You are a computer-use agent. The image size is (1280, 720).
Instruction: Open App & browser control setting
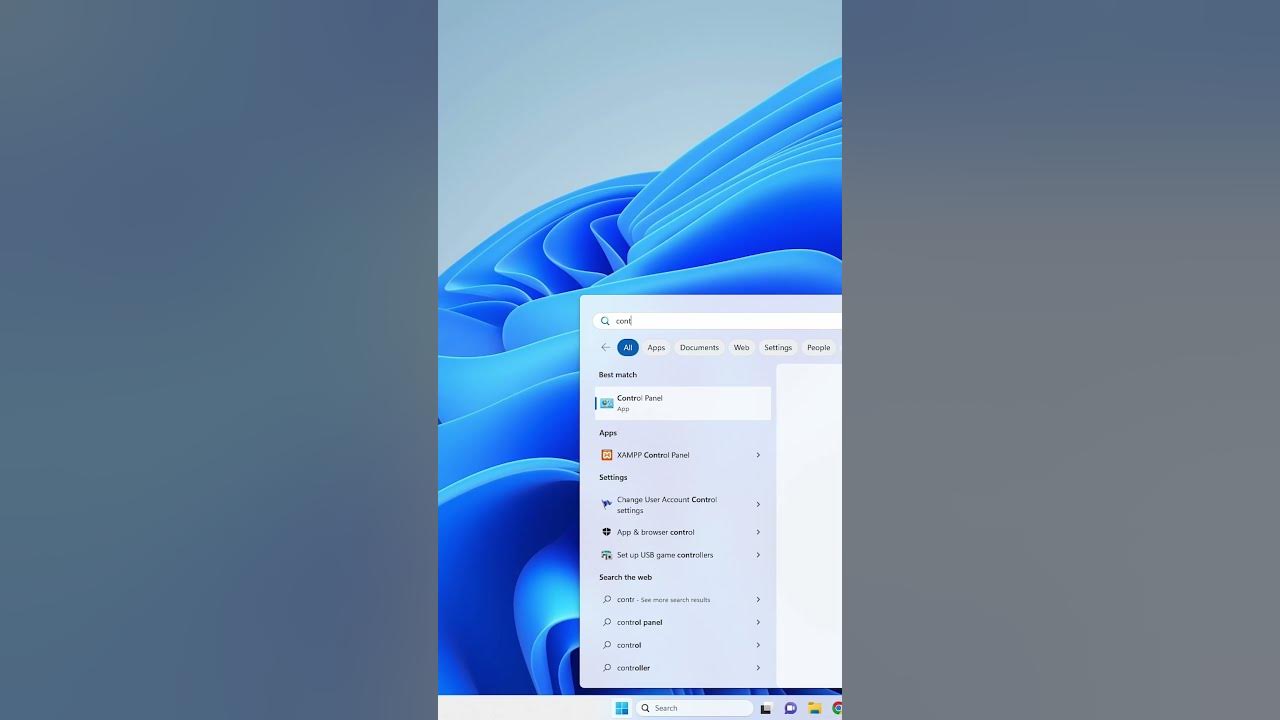coord(683,532)
